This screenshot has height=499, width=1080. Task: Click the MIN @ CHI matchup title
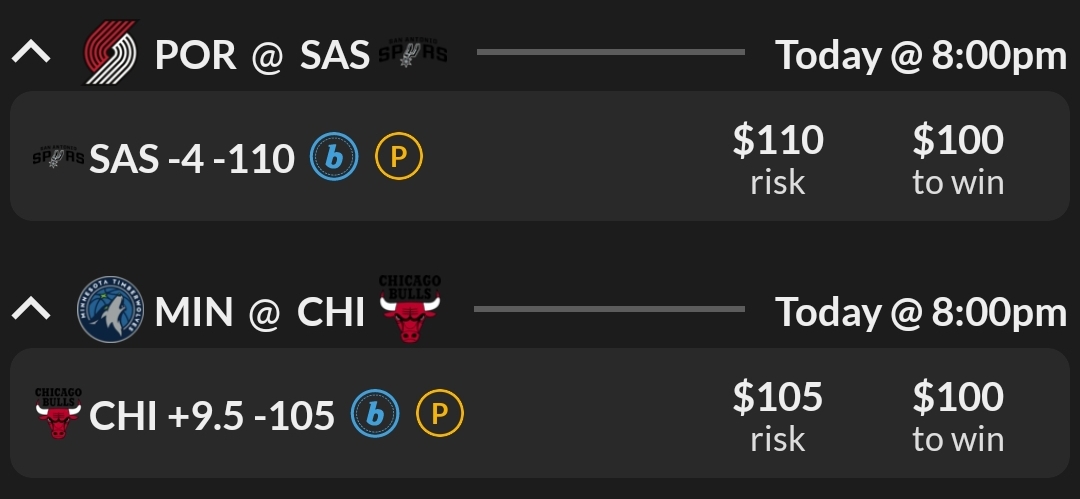(x=260, y=312)
